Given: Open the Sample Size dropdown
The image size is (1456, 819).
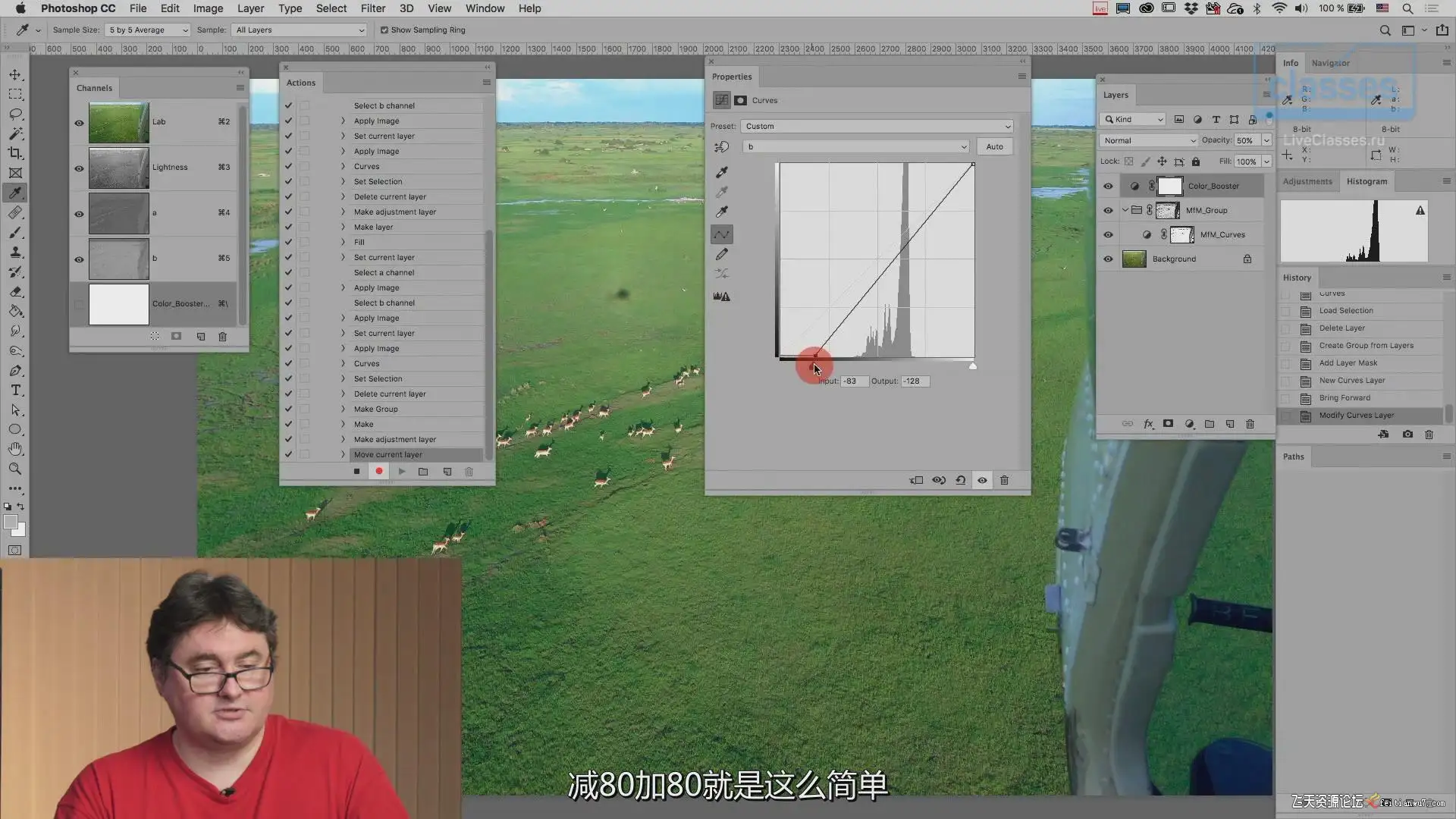Looking at the screenshot, I should pyautogui.click(x=148, y=30).
